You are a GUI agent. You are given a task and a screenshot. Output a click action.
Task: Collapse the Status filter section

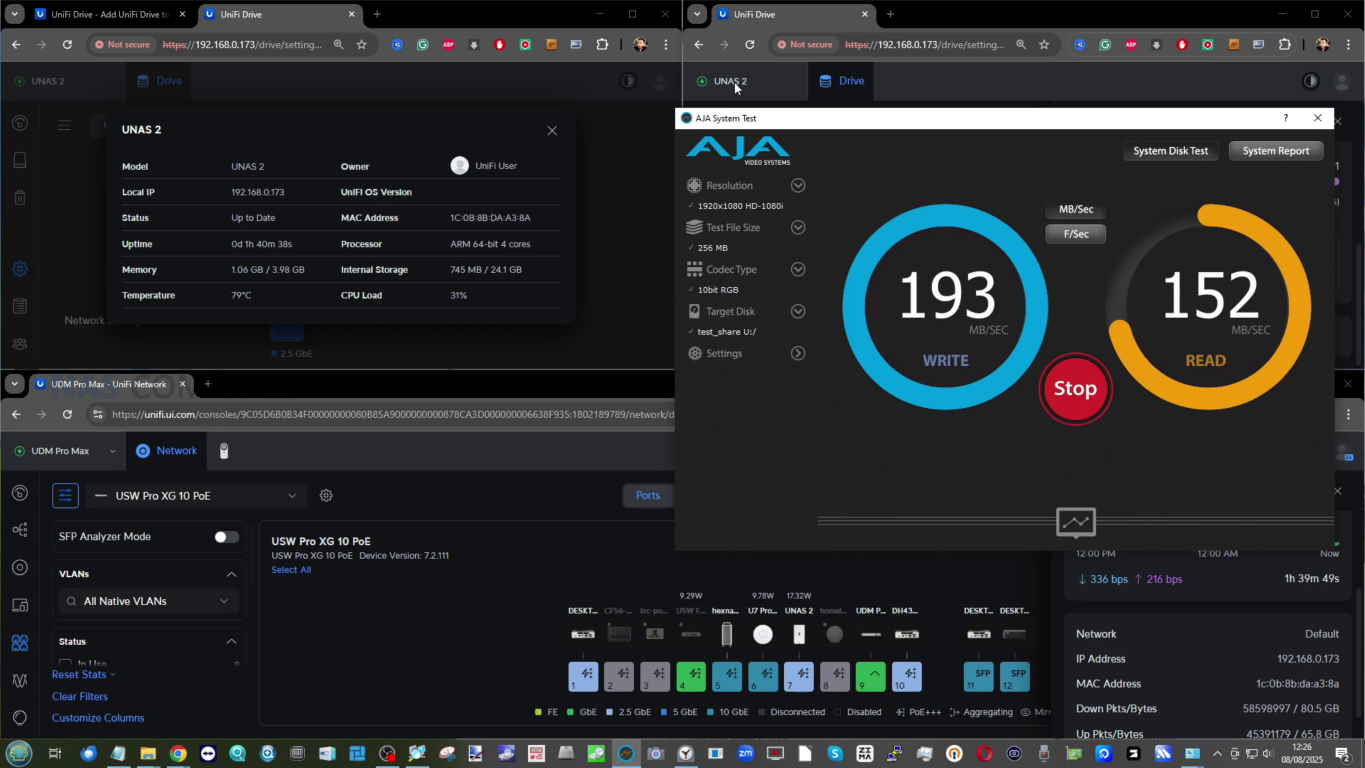[x=231, y=641]
